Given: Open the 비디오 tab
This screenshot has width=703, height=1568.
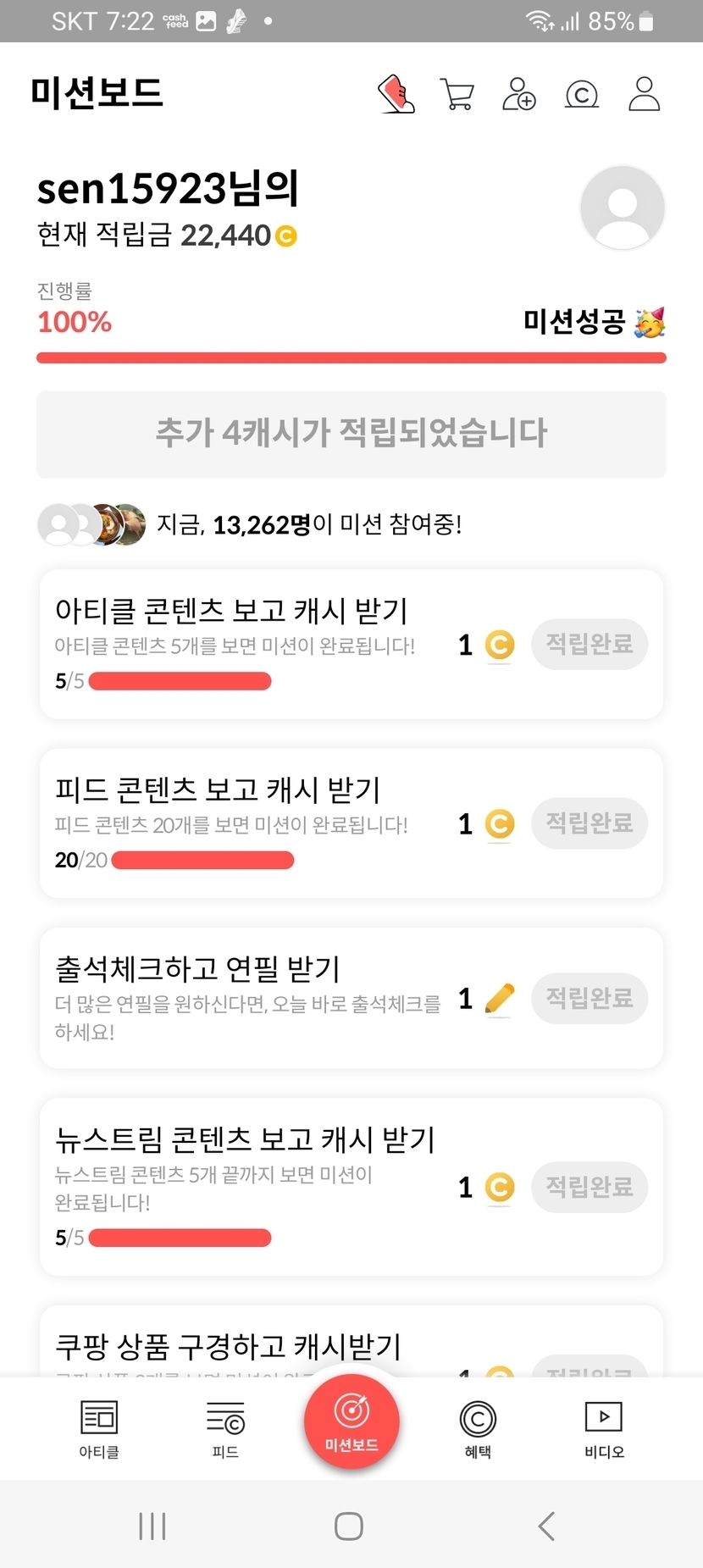Looking at the screenshot, I should click(604, 1429).
